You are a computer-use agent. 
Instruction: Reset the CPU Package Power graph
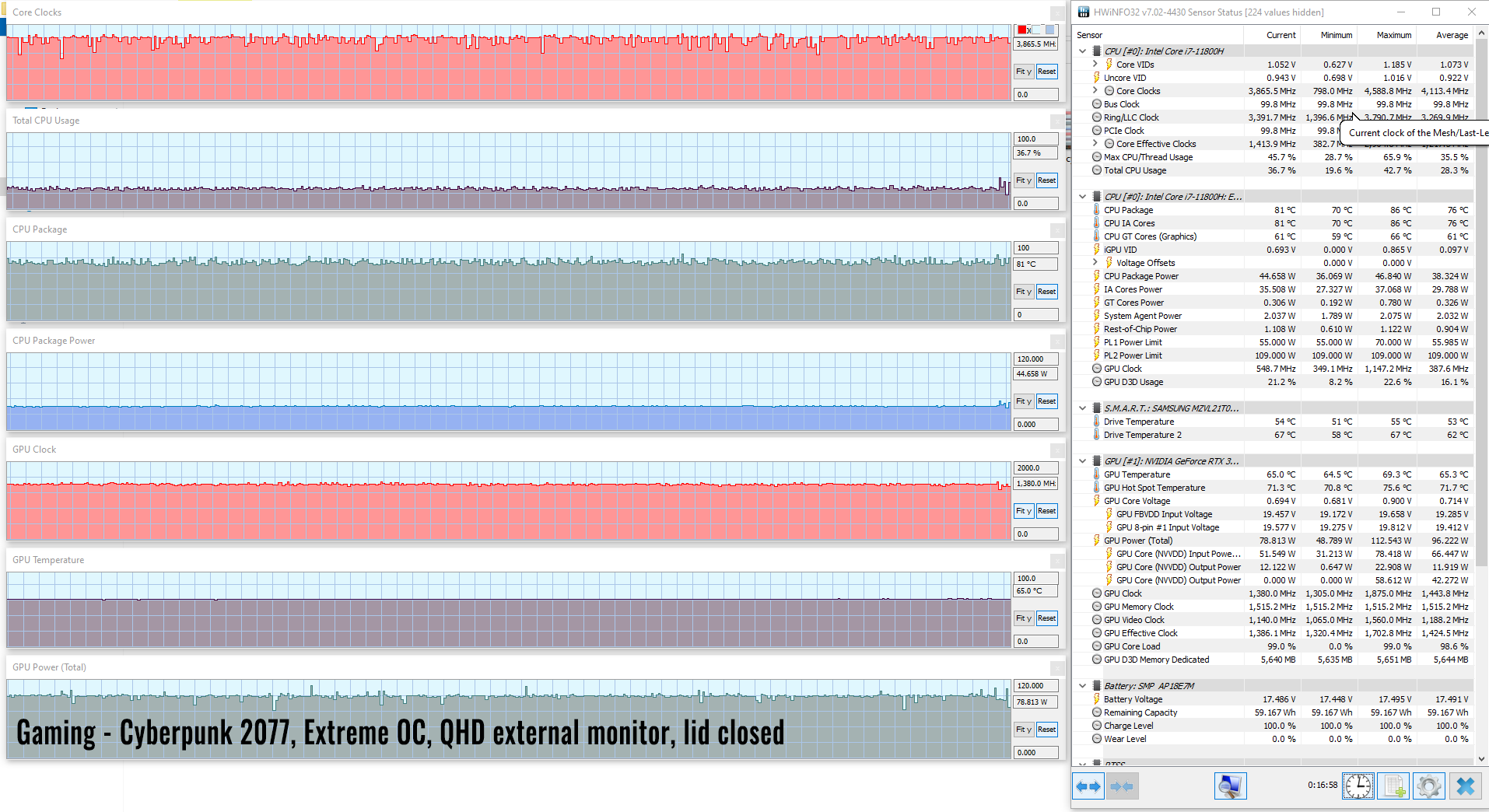click(x=1047, y=401)
